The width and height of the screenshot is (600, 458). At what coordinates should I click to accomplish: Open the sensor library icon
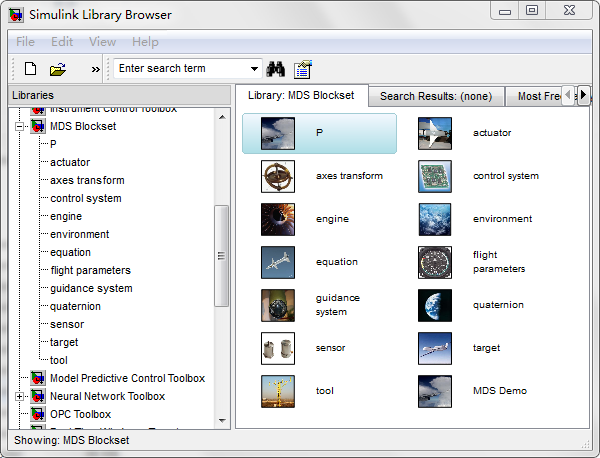tap(278, 348)
